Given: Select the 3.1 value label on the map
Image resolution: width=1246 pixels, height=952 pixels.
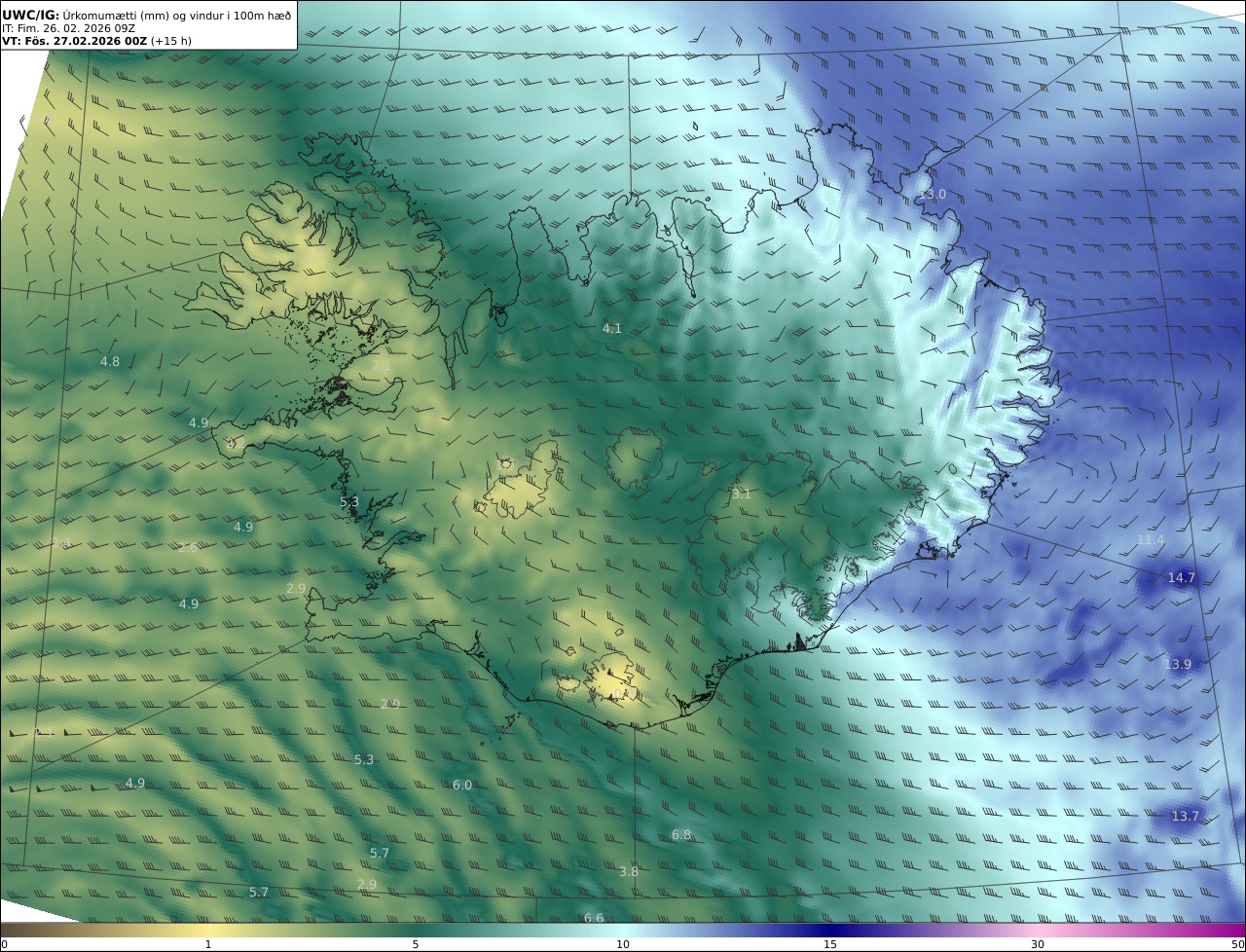Looking at the screenshot, I should coord(741,494).
